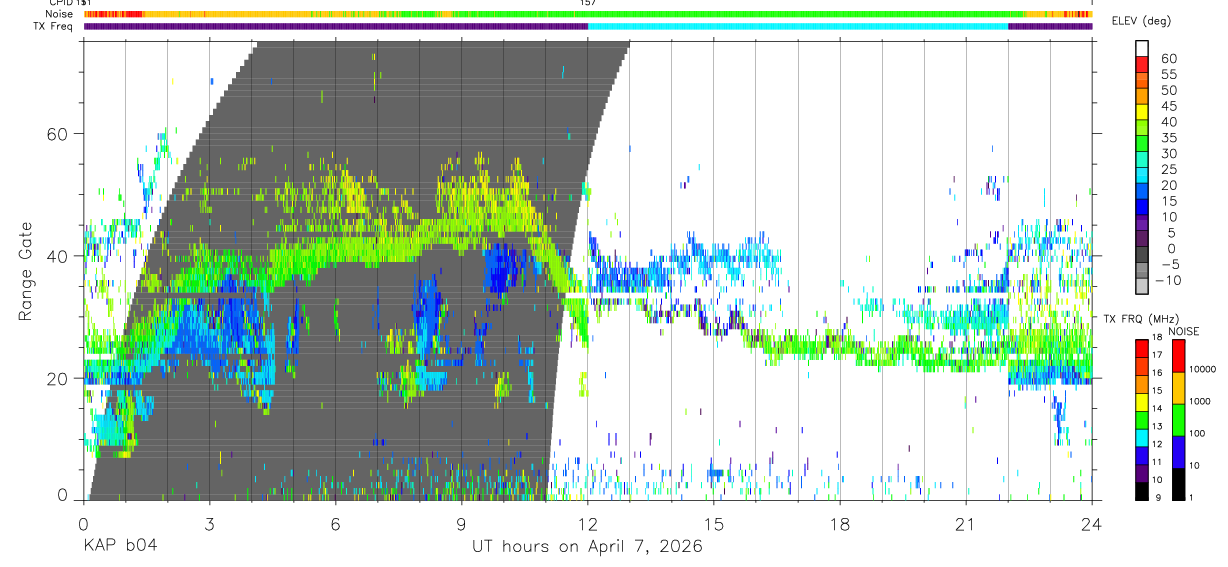Click the white top segment of ELEV colorbar
Image resolution: width=1228 pixels, height=567 pixels.
point(1143,49)
